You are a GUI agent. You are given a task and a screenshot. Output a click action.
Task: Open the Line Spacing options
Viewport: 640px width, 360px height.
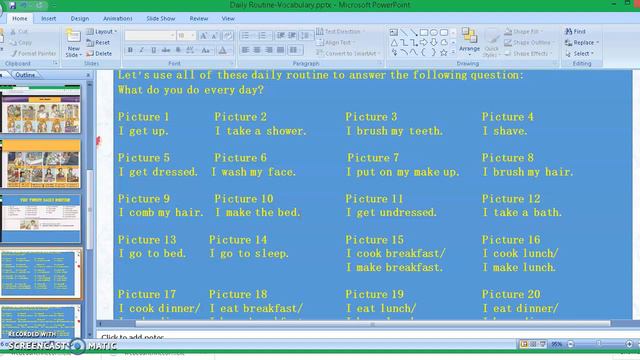pos(306,36)
